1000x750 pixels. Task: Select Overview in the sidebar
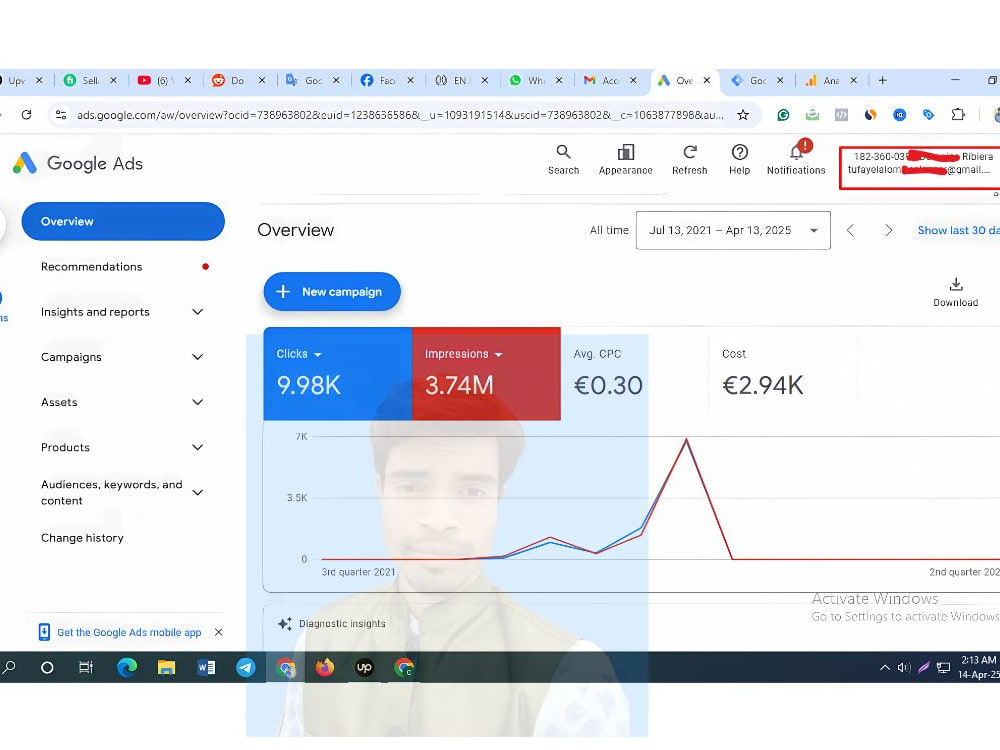(123, 221)
